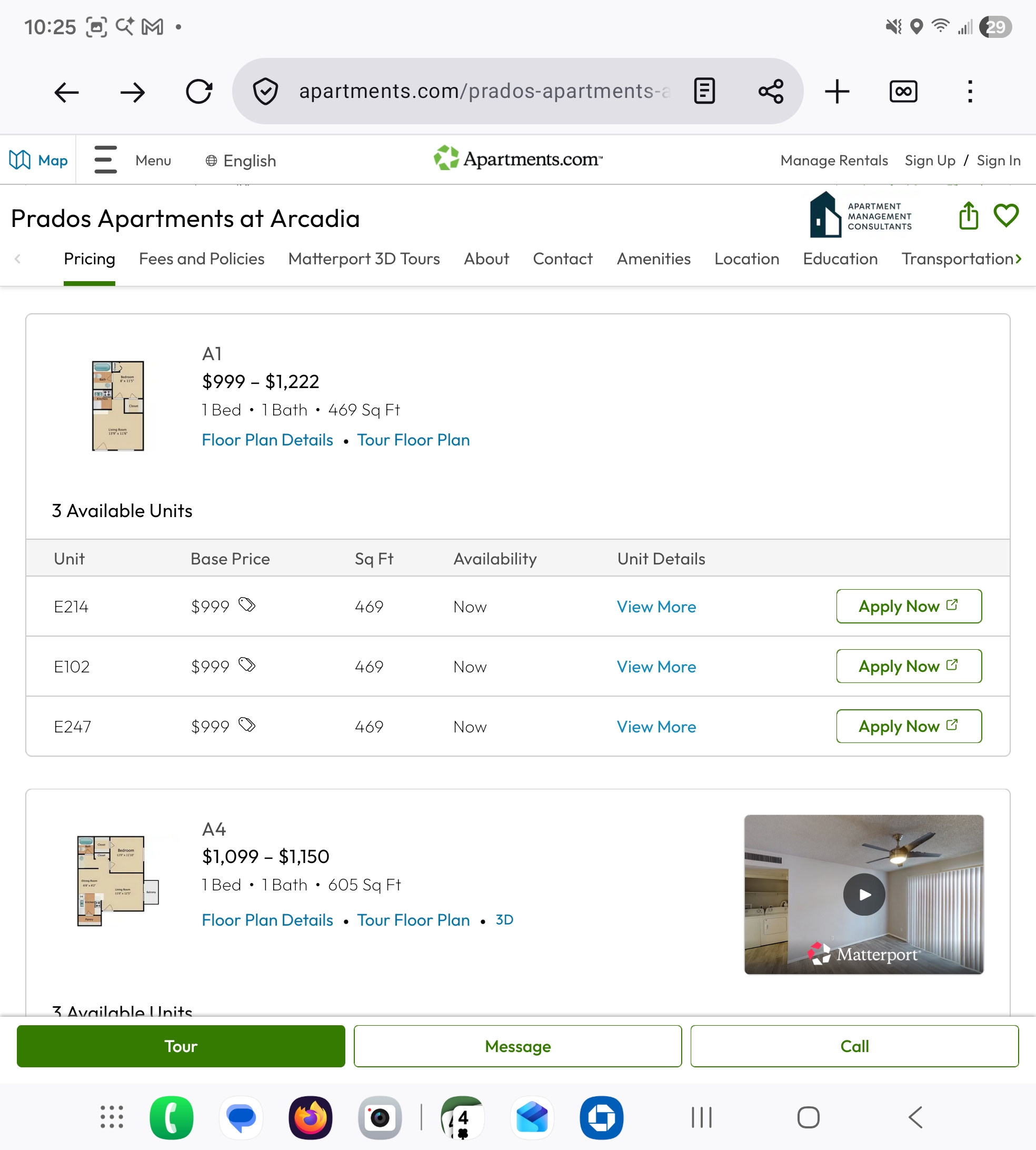Open a new browser tab
Viewport: 1036px width, 1150px height.
click(x=837, y=92)
